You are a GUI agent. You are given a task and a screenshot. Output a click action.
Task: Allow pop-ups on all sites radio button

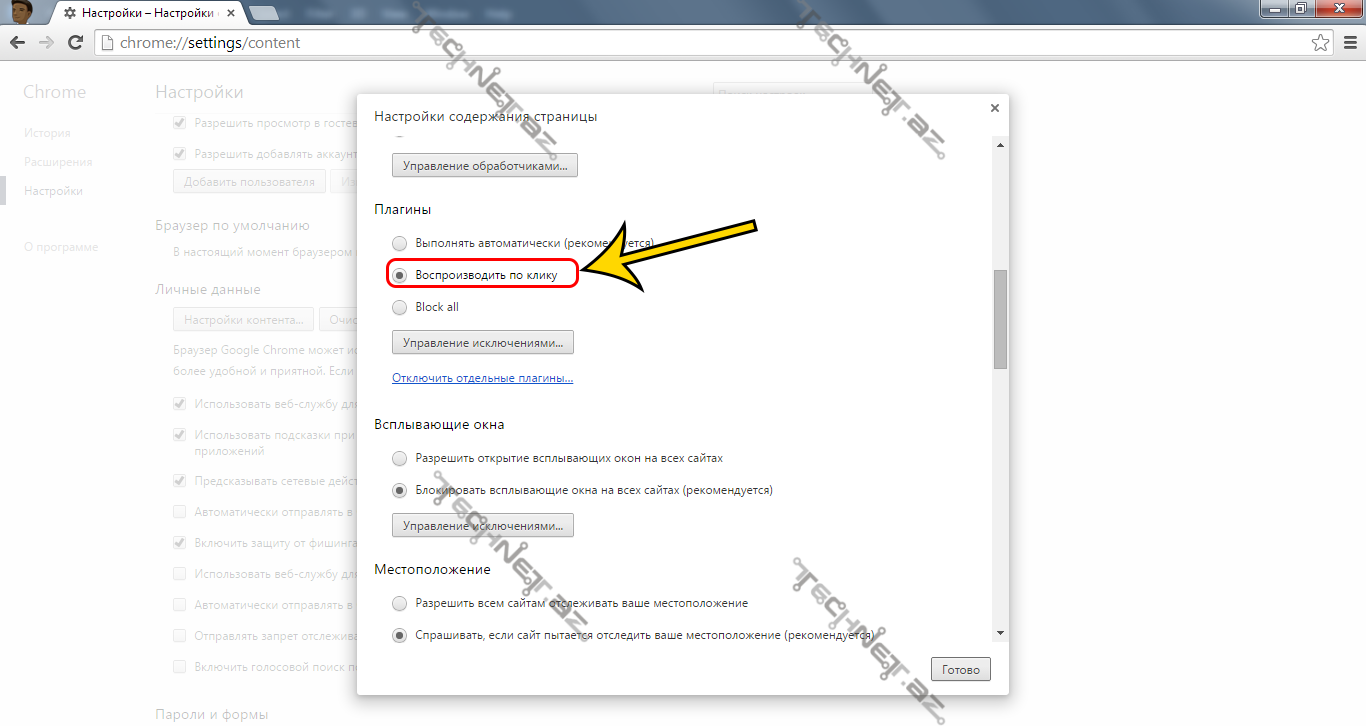click(400, 458)
